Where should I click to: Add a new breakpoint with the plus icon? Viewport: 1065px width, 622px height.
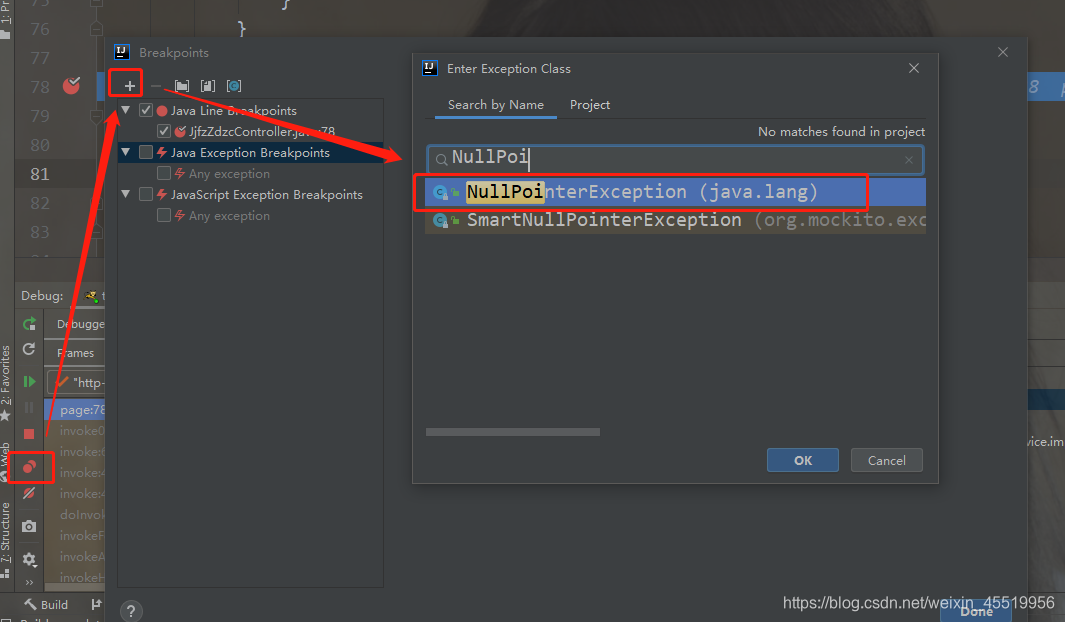coord(129,86)
